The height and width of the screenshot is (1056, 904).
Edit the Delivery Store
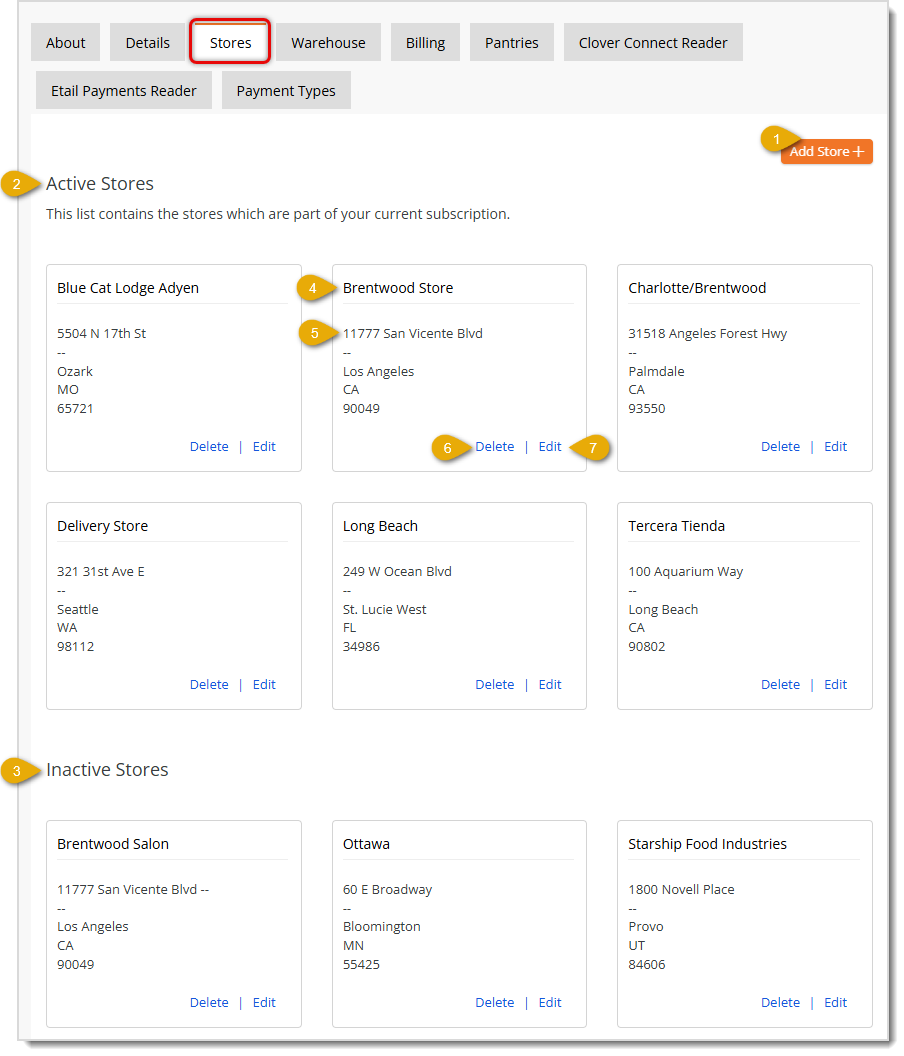[264, 684]
